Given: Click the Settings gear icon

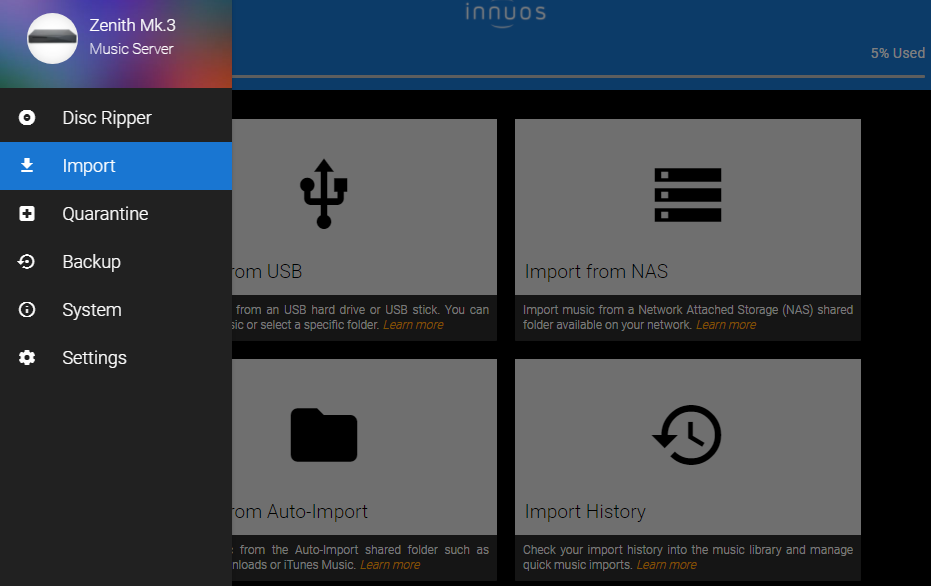Looking at the screenshot, I should coord(27,357).
